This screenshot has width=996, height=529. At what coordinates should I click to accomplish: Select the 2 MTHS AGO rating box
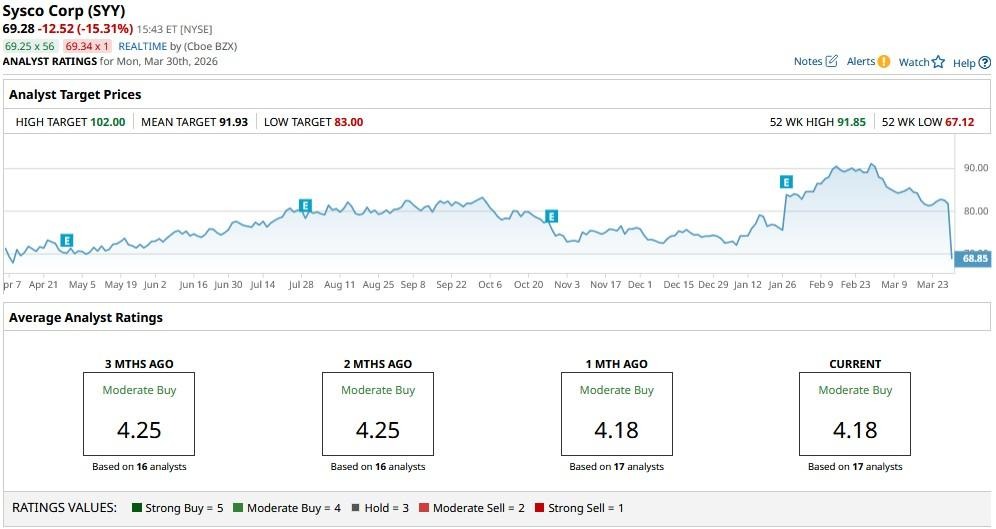(x=378, y=414)
